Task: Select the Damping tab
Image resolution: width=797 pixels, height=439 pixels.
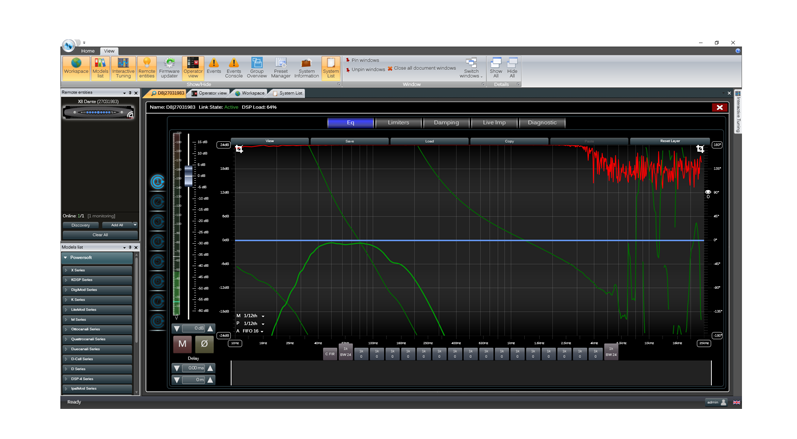Action: (x=446, y=122)
